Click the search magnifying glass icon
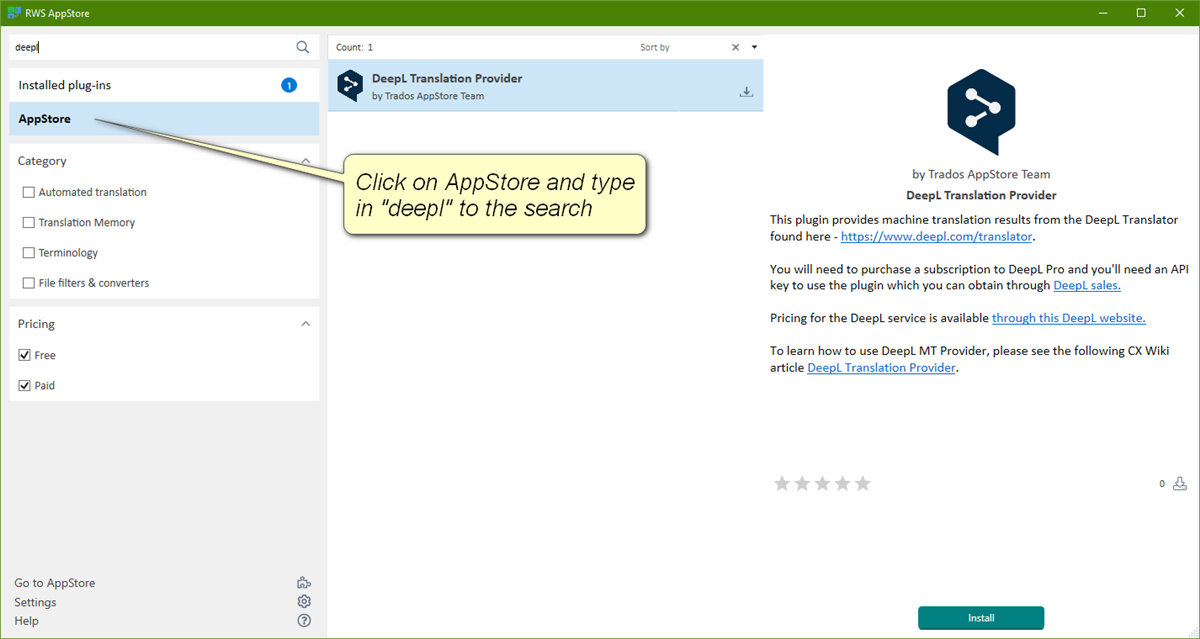This screenshot has height=639, width=1200. pyautogui.click(x=302, y=46)
